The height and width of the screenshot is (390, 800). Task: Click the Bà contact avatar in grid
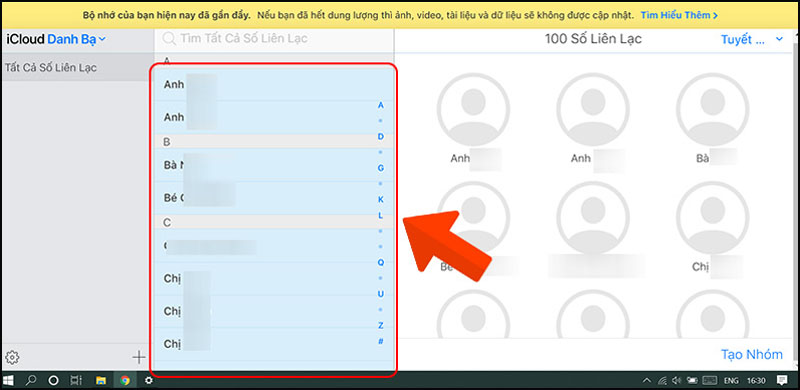[712, 109]
